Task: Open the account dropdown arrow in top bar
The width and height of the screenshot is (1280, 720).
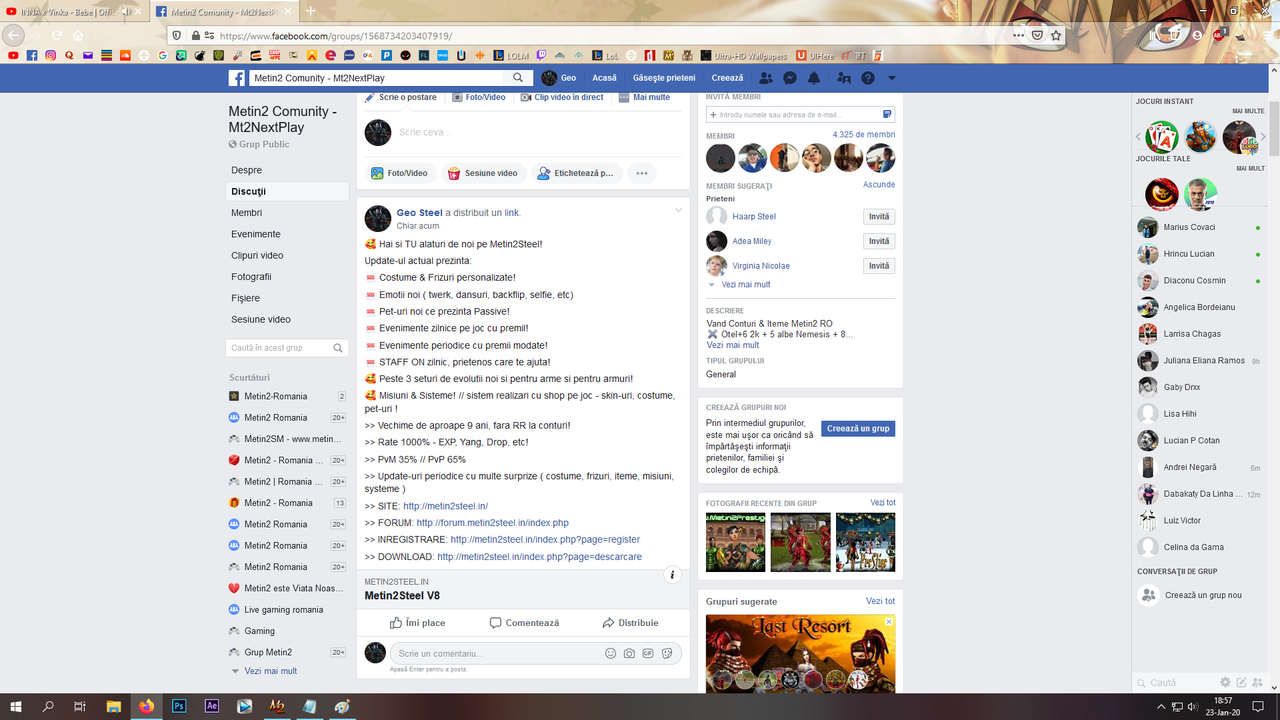Action: point(892,78)
